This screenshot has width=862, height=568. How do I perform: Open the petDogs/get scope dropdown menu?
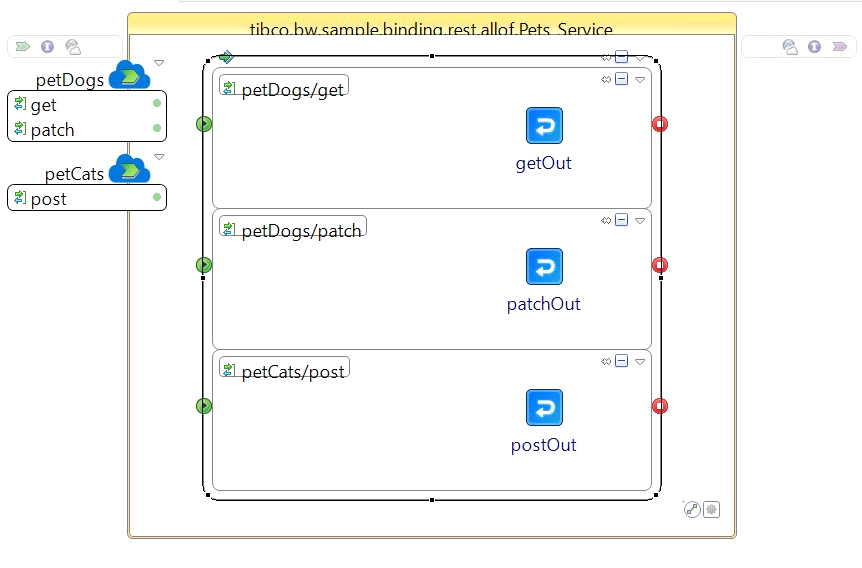640,80
